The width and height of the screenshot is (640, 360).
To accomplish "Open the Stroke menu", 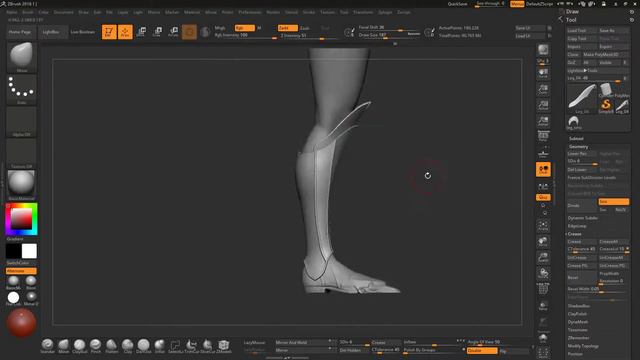I will (x=309, y=12).
